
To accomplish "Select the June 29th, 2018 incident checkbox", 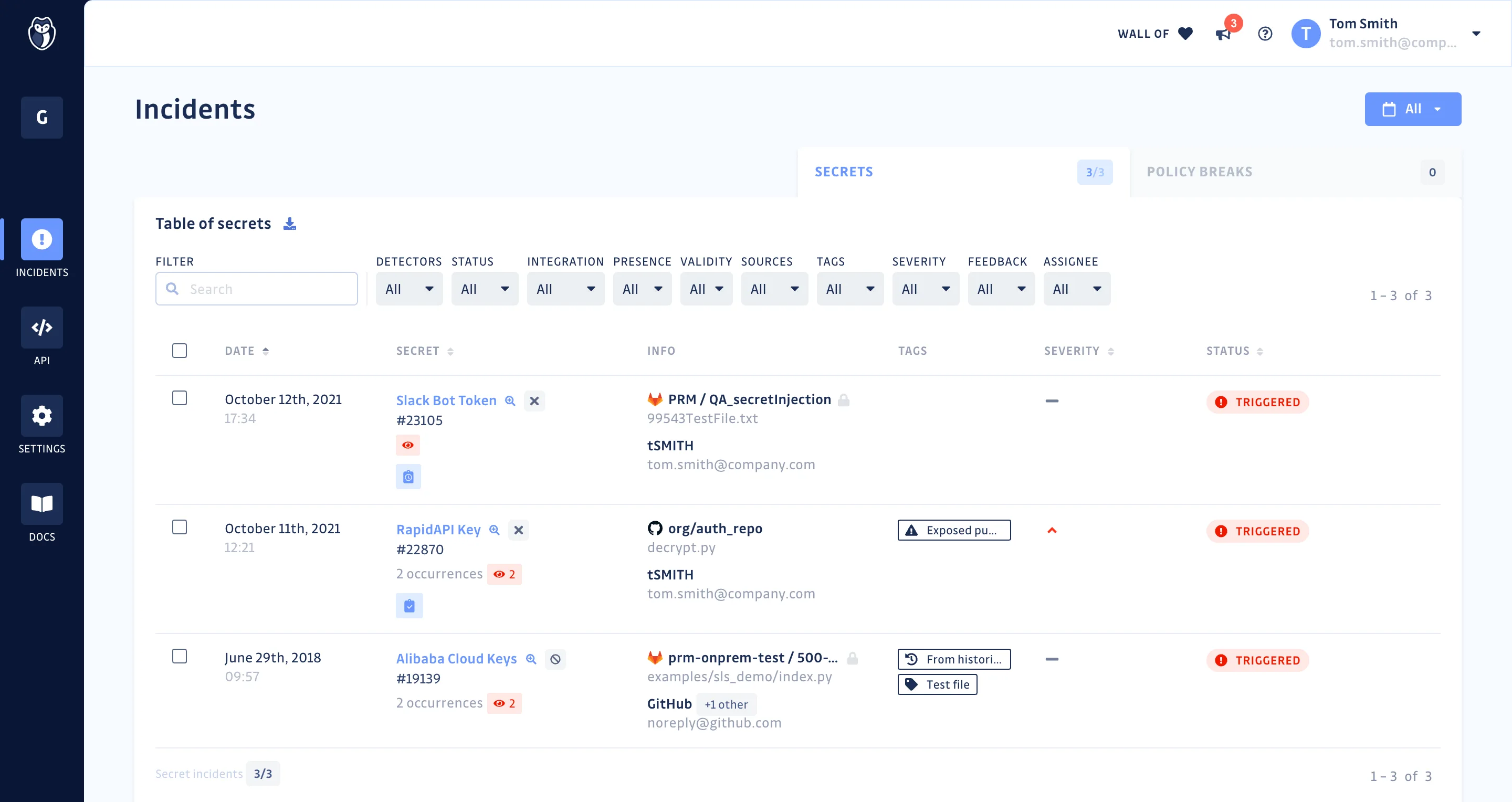I will pyautogui.click(x=180, y=656).
